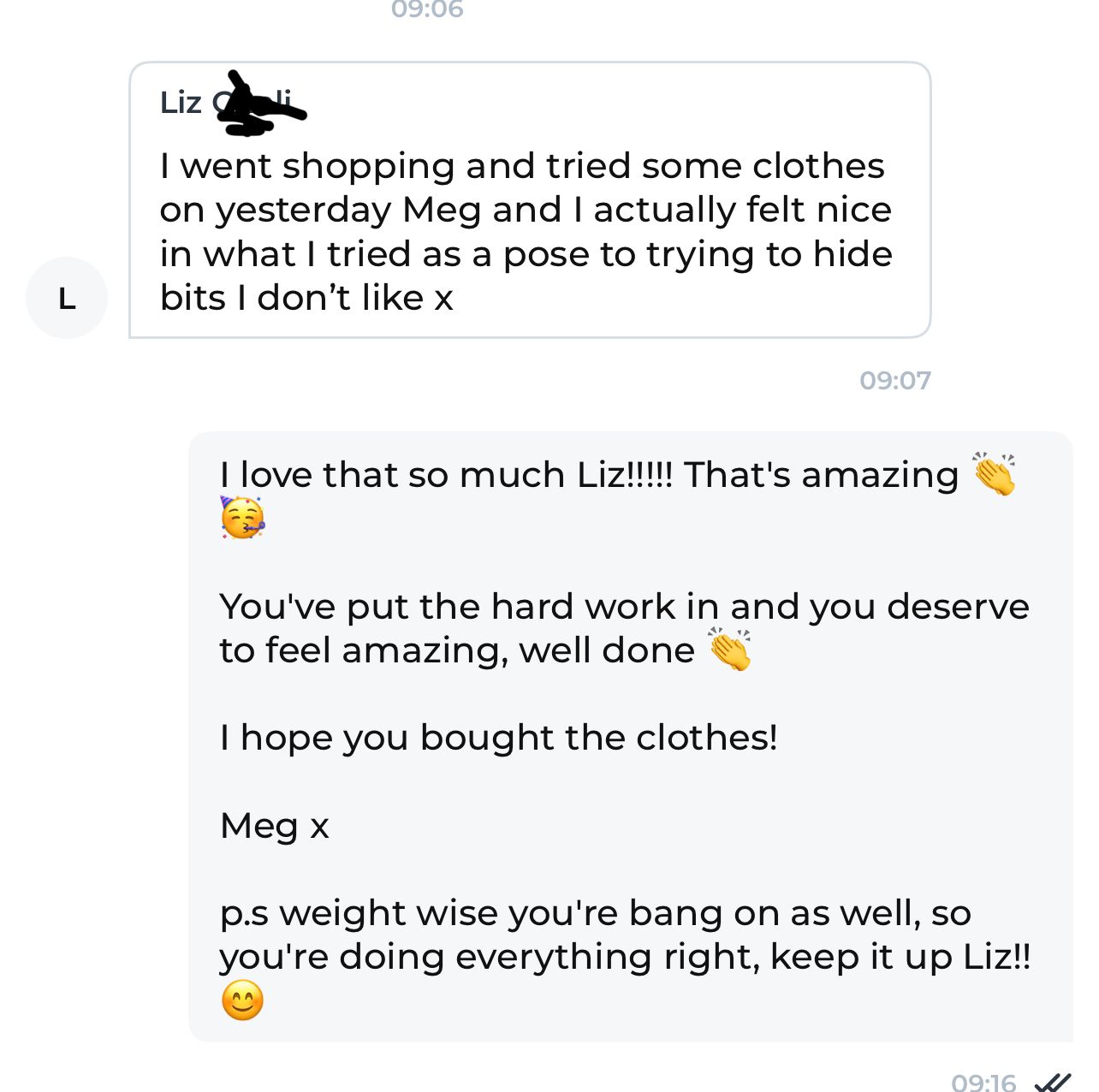Click "I love that so much Liz!!!!!" text
This screenshot has width=1099, height=1092.
pyautogui.click(x=446, y=475)
